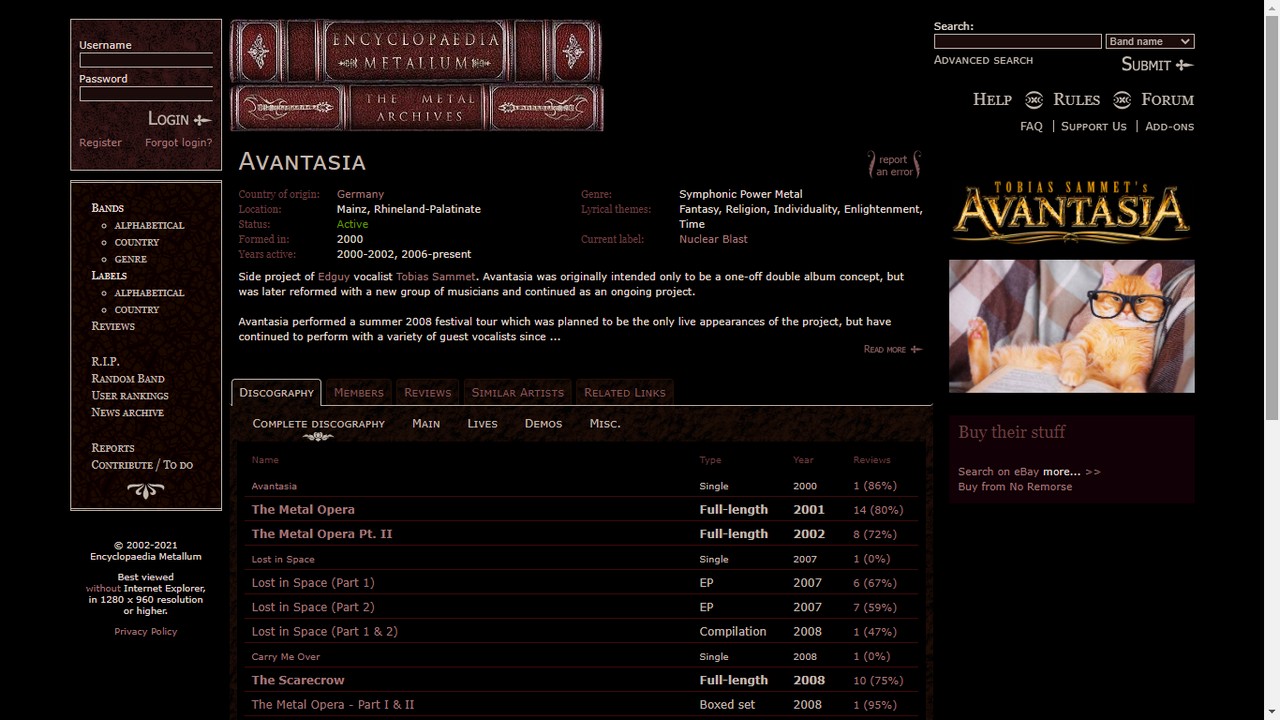Open the Tobias Sammet artist link
The image size is (1280, 720).
[x=436, y=276]
